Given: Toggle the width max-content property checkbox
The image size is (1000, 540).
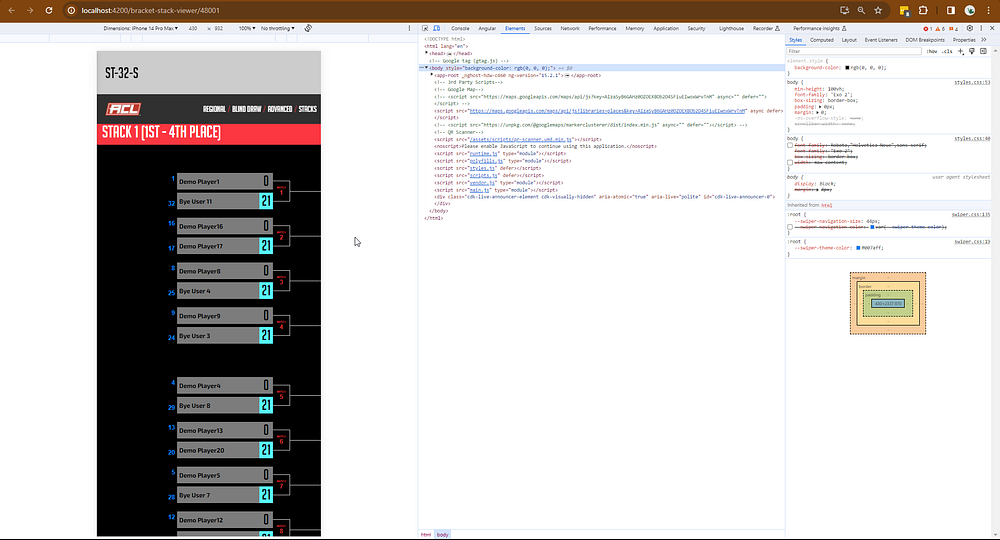Looking at the screenshot, I should click(x=790, y=161).
